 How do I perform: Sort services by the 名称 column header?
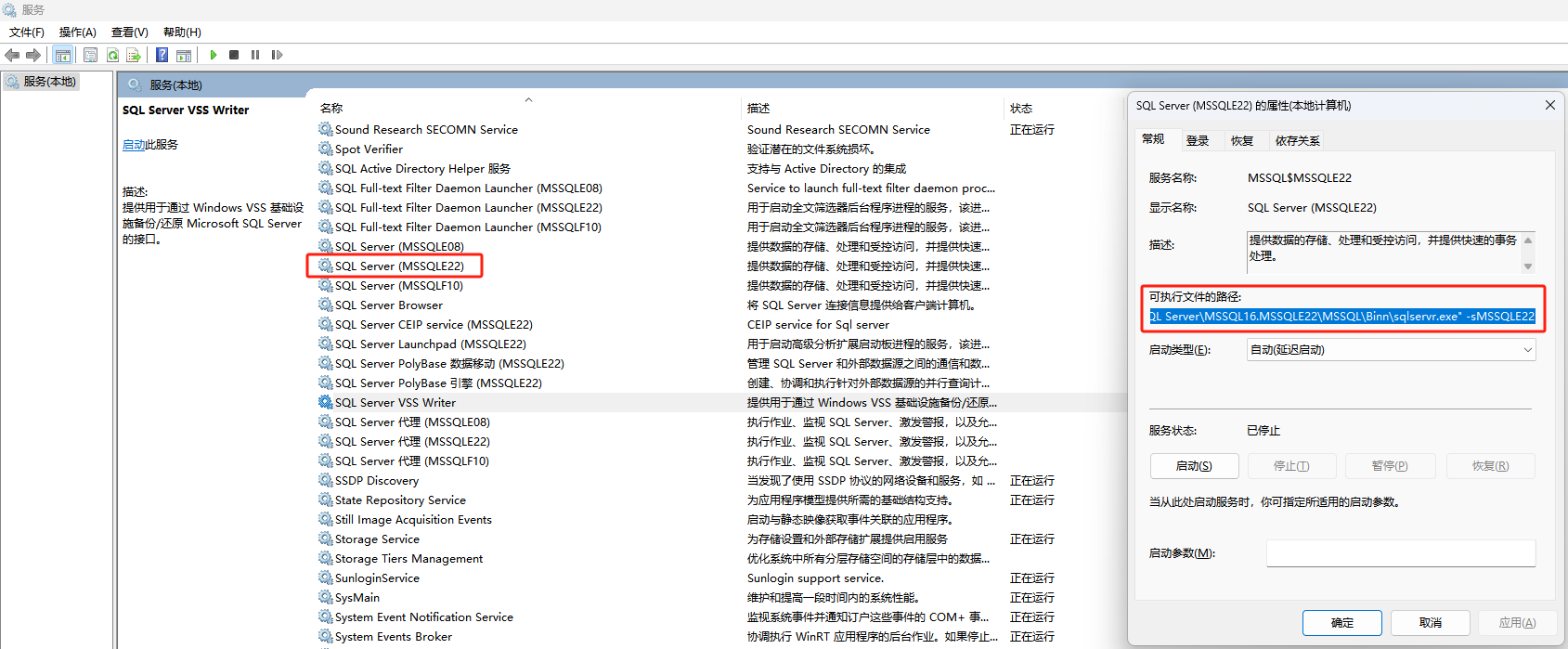coord(331,109)
